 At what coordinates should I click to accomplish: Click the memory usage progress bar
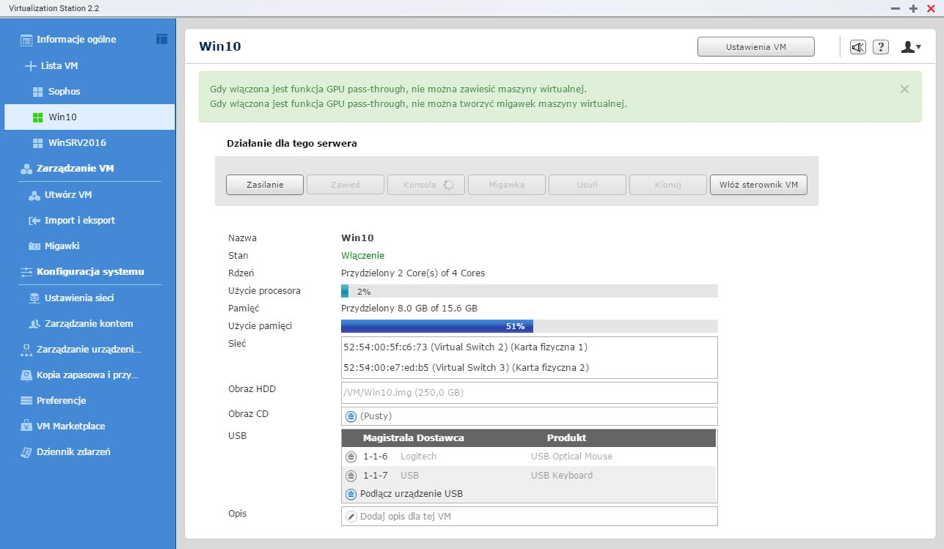tap(528, 326)
